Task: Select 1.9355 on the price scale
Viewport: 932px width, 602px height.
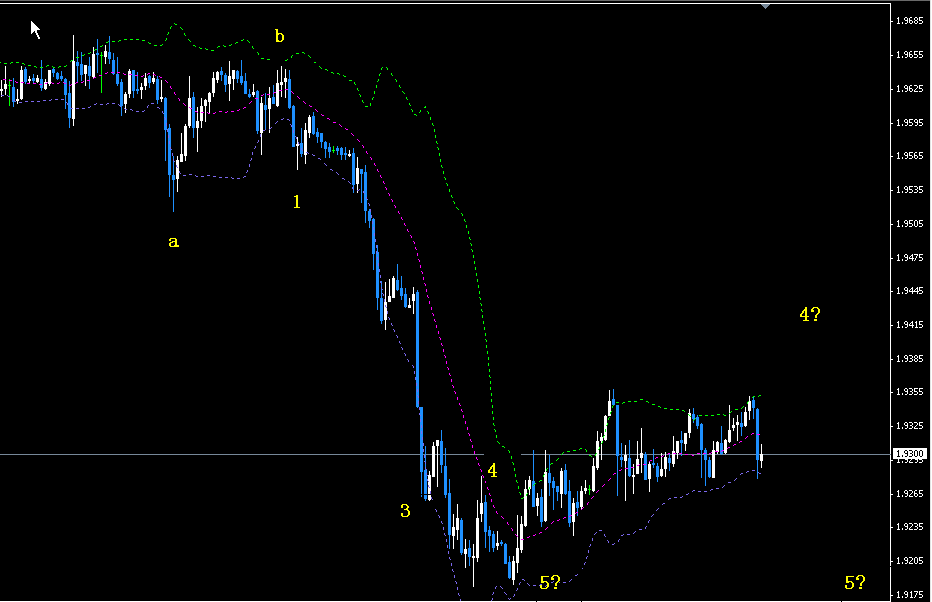Action: [909, 392]
